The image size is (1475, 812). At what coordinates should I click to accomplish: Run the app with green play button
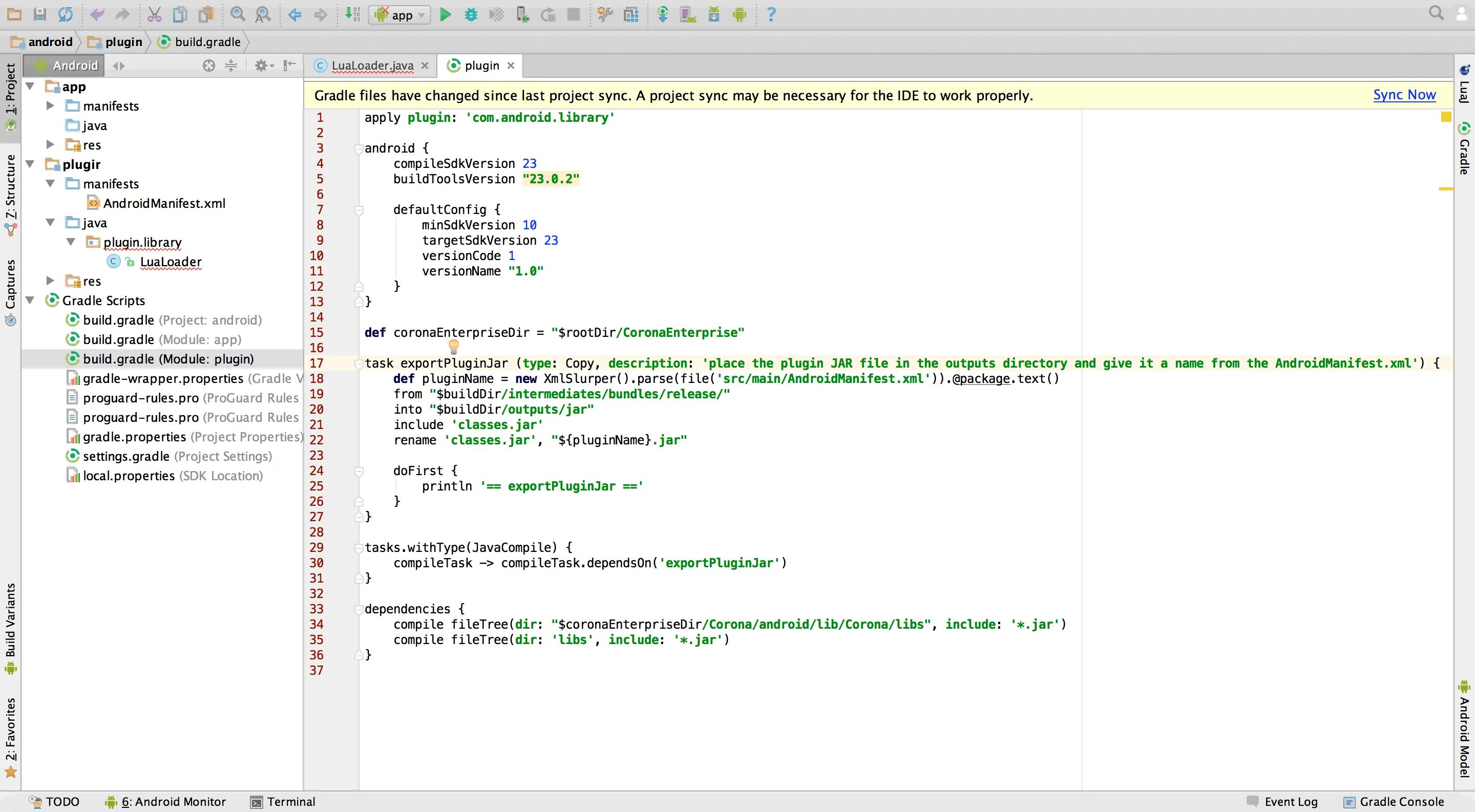[x=445, y=14]
